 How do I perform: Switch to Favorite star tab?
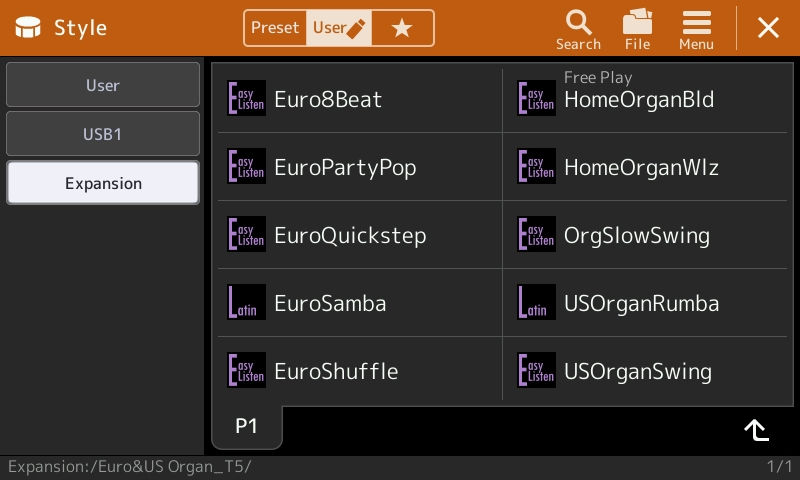pos(403,28)
